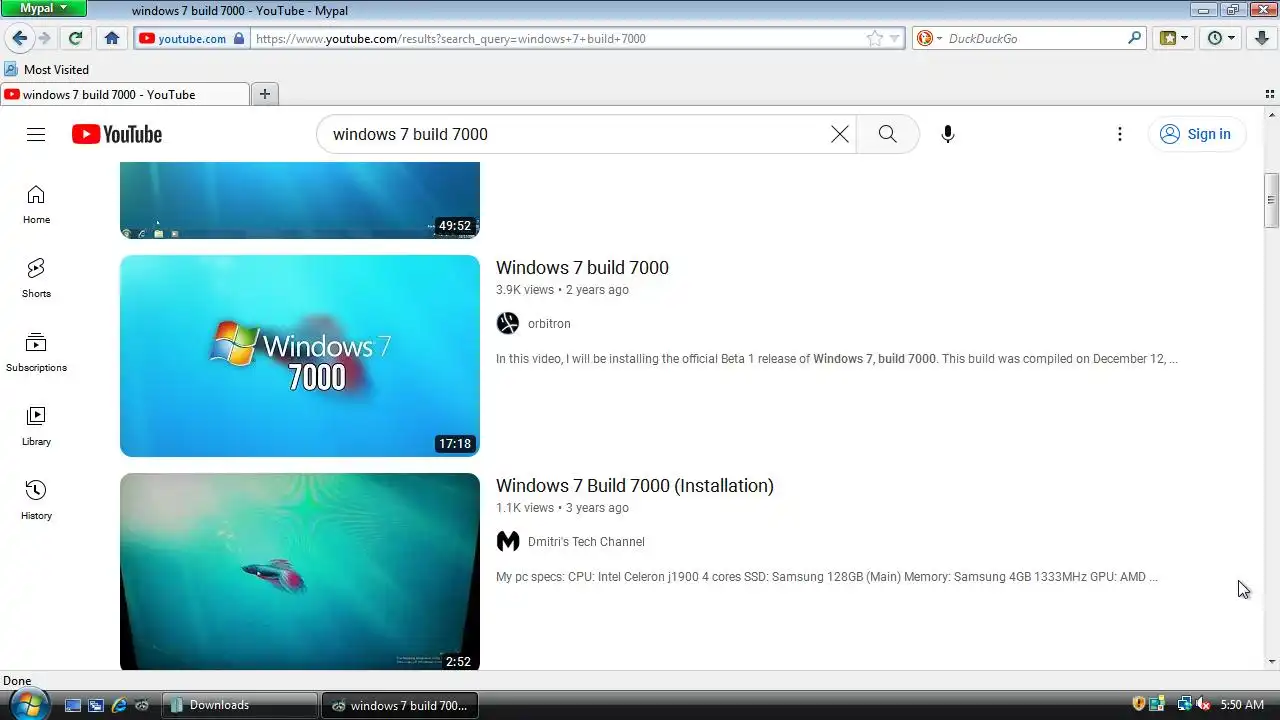
Task: Click Dmitri's Tech Channel avatar
Action: point(508,541)
